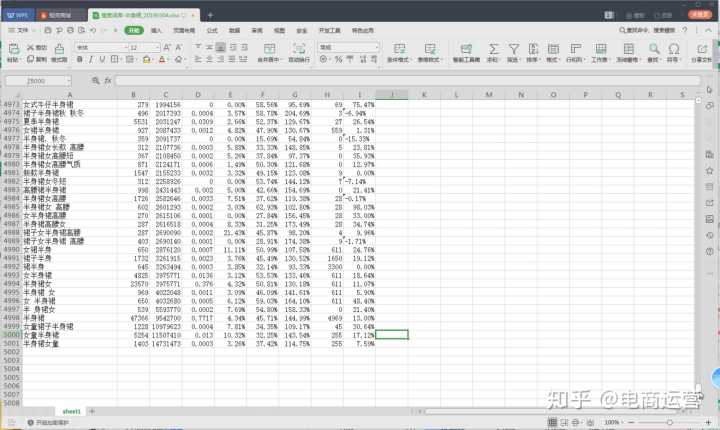Select the active green Home ribbon tab

134,30
